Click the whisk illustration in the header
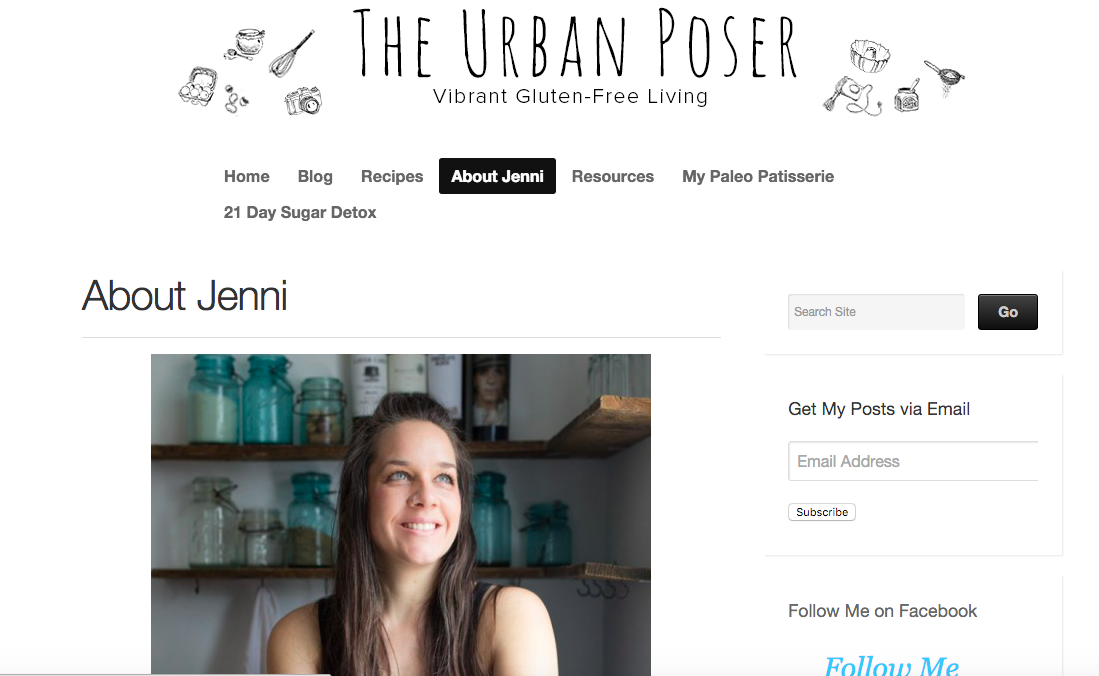The image size is (1099, 676). (x=292, y=54)
